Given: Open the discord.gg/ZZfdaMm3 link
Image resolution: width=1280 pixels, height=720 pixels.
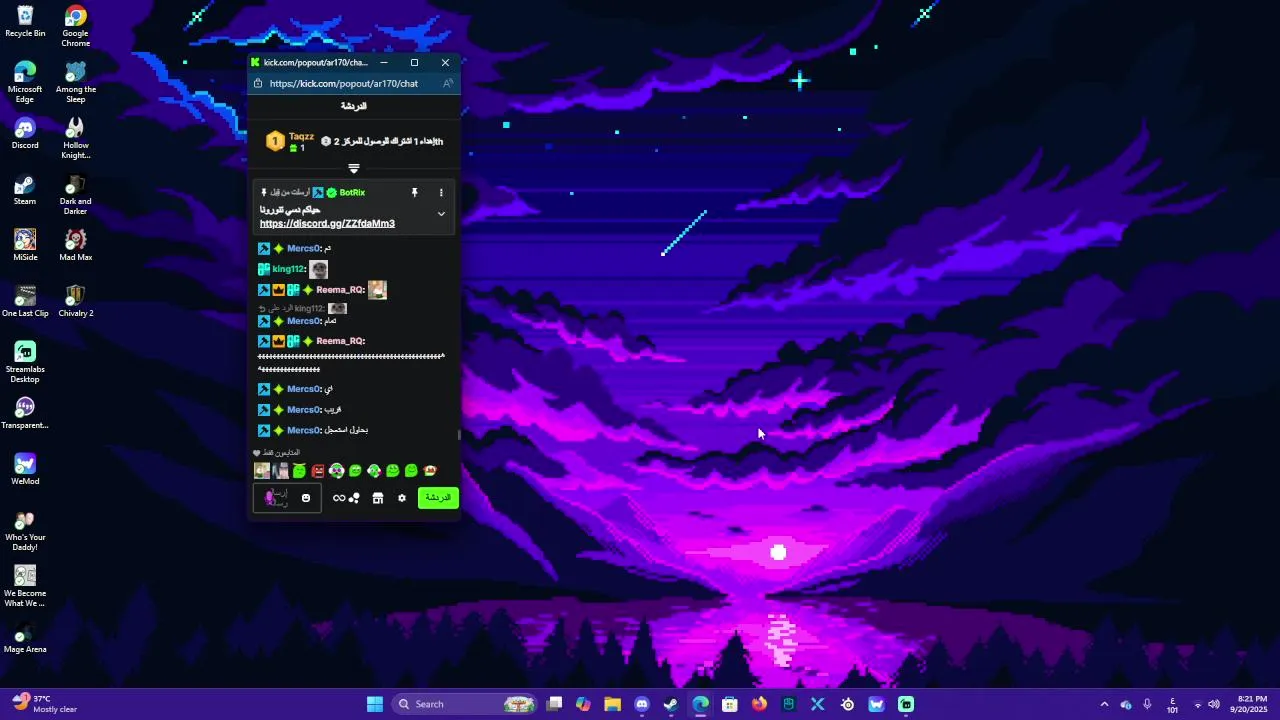Looking at the screenshot, I should [327, 224].
